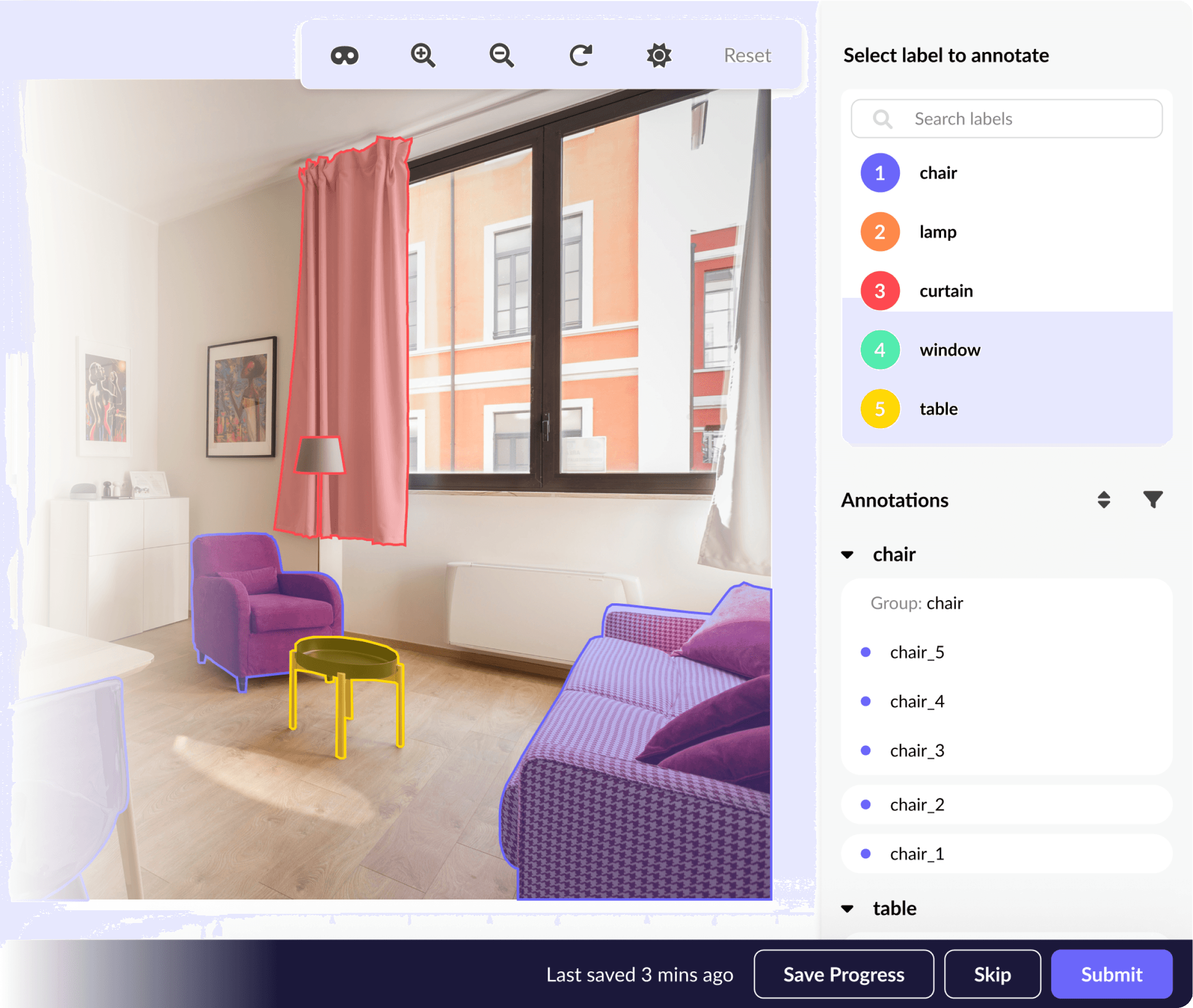Click the rotate/redo arrow icon
The image size is (1193, 1008).
click(x=580, y=55)
